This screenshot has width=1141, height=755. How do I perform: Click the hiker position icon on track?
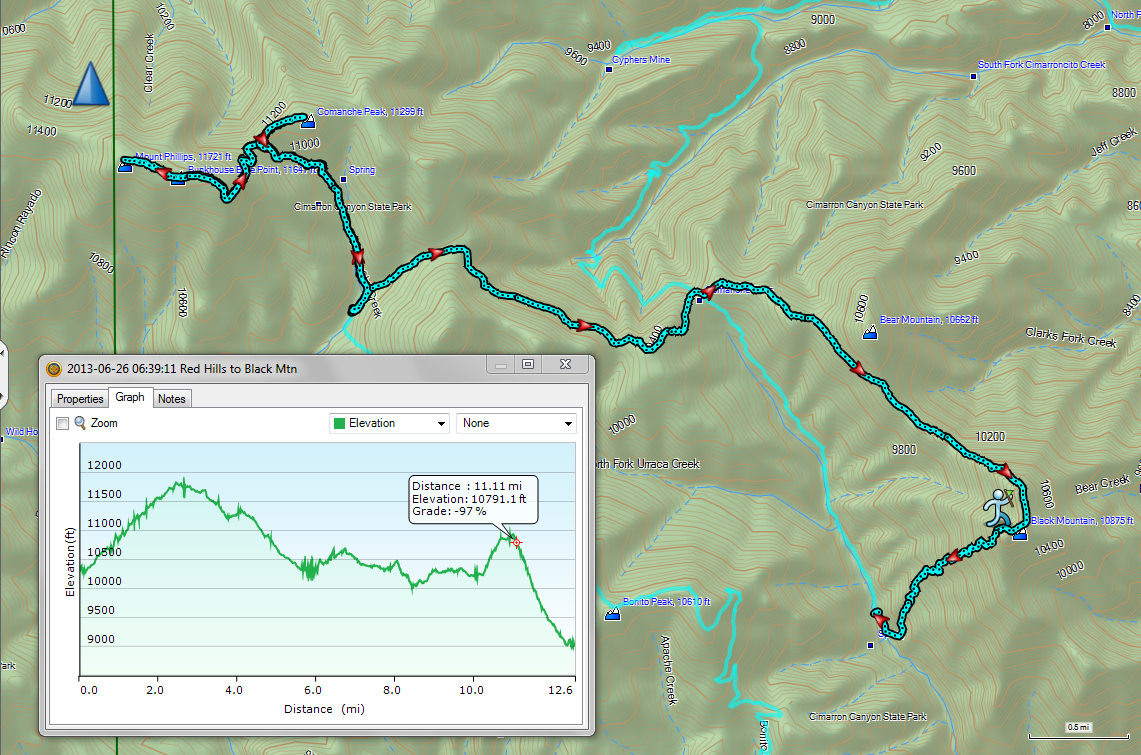[x=997, y=509]
